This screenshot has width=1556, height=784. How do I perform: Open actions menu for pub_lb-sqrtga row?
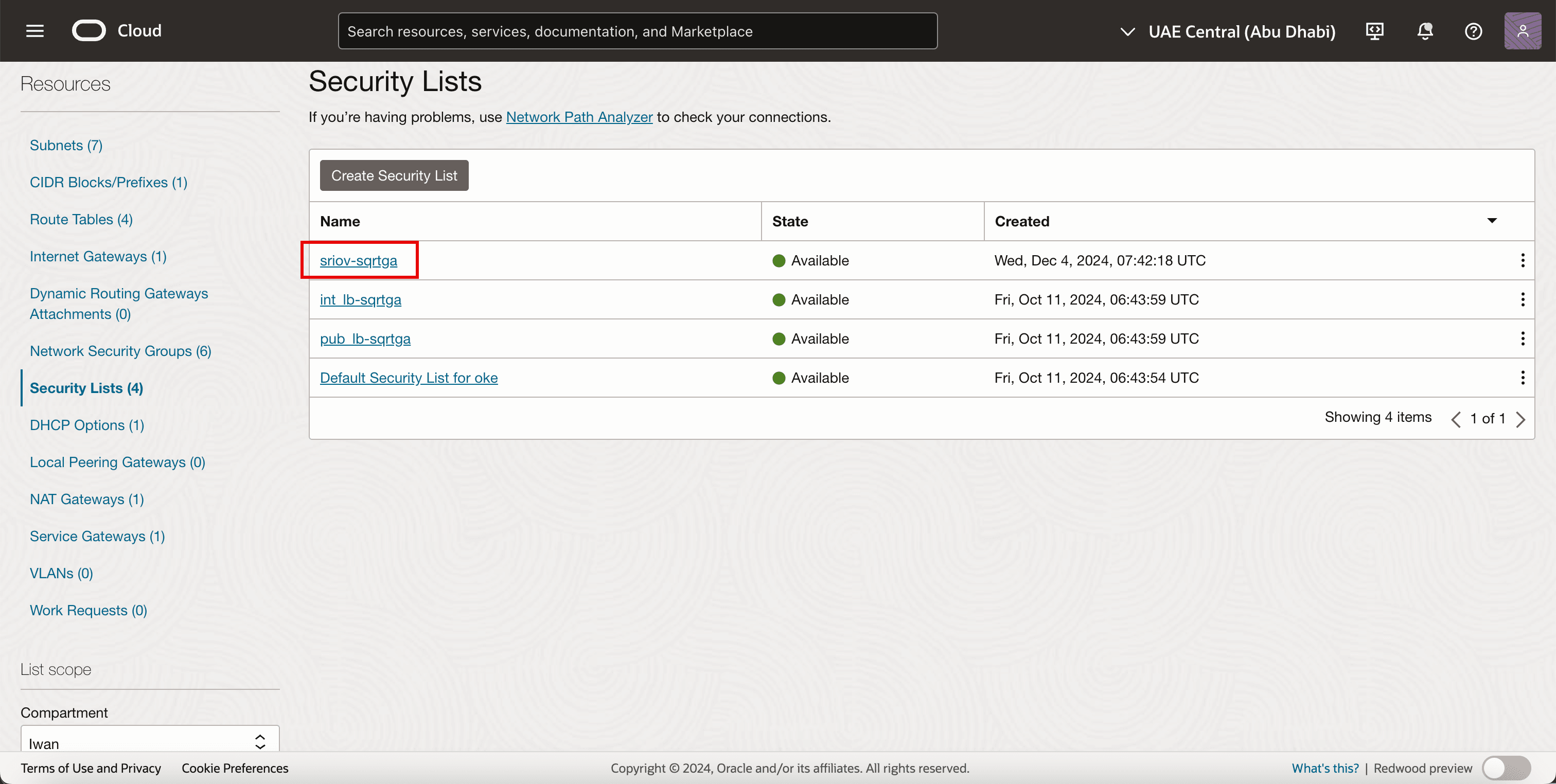point(1522,339)
